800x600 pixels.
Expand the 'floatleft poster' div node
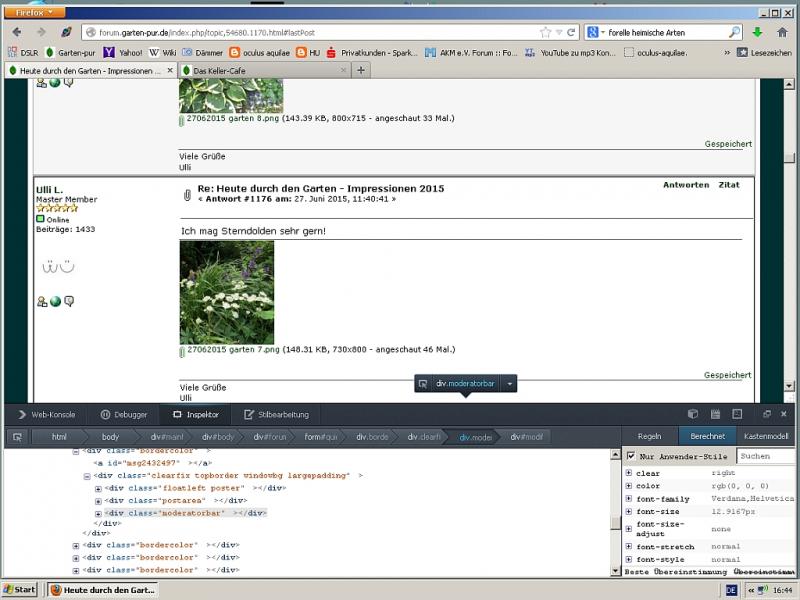(x=98, y=488)
